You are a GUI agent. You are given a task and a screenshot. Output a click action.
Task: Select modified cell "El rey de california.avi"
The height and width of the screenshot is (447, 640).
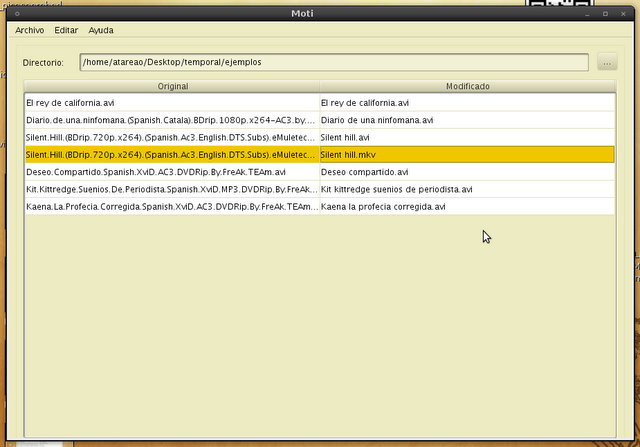467,103
